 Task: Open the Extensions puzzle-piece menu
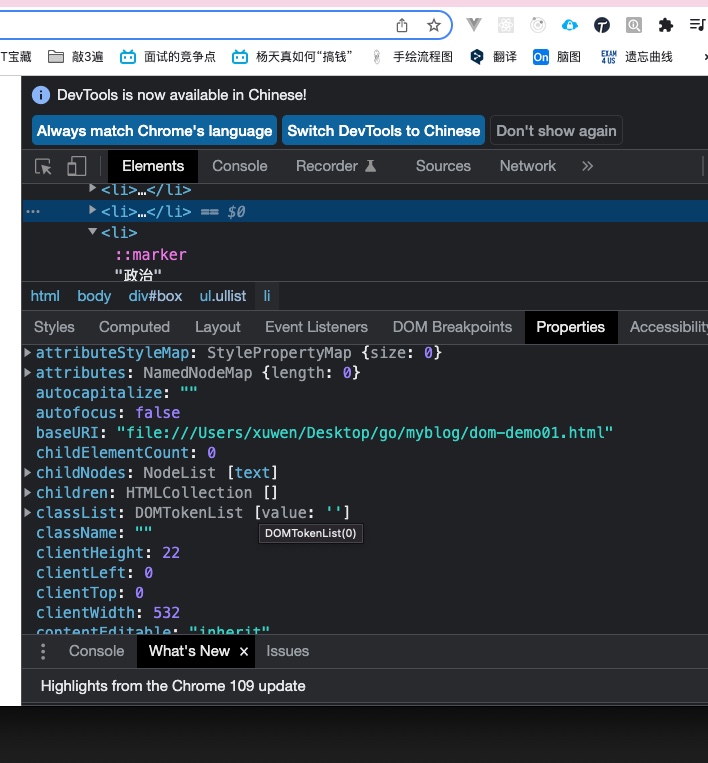coord(665,25)
